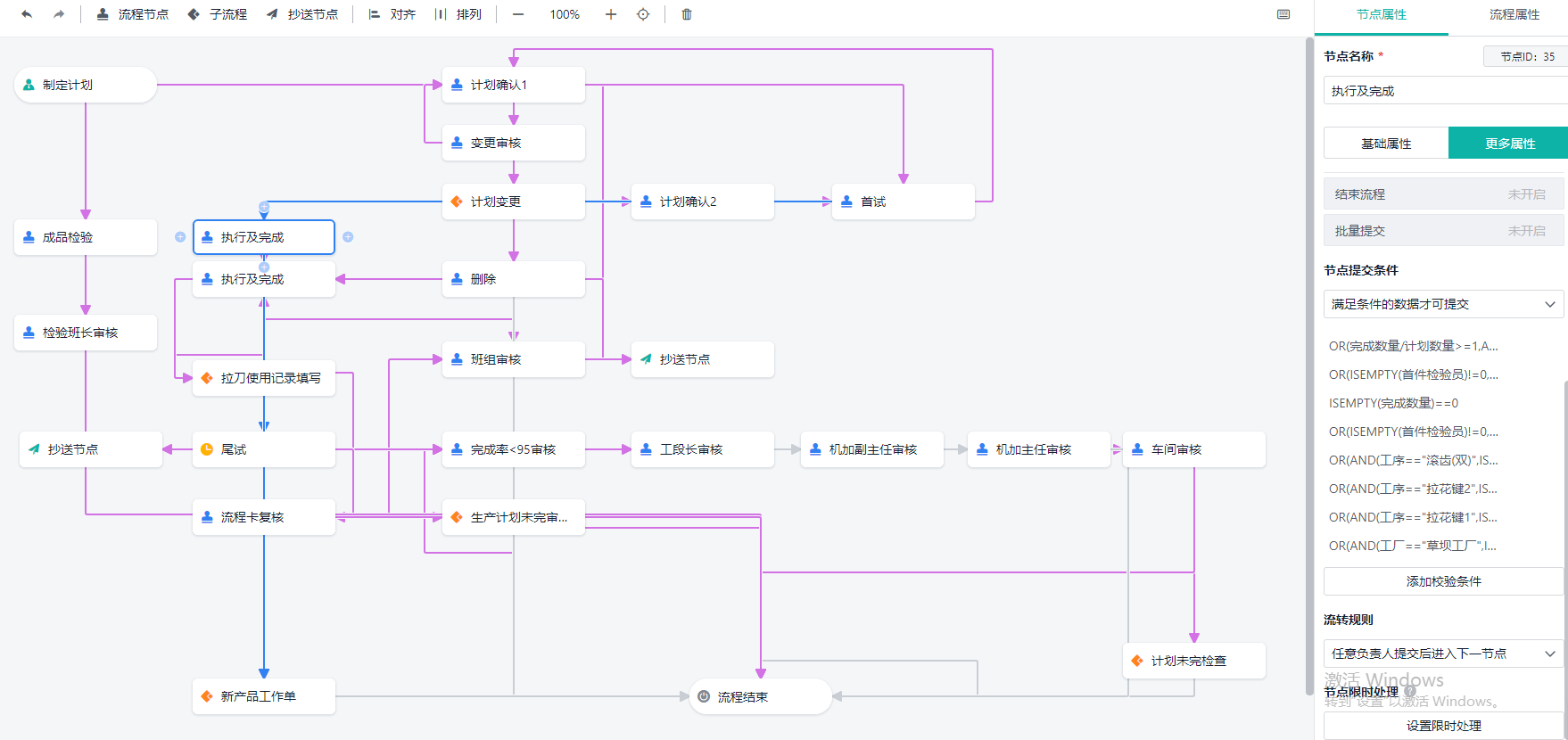Click the zoom in plus icon

[x=611, y=14]
